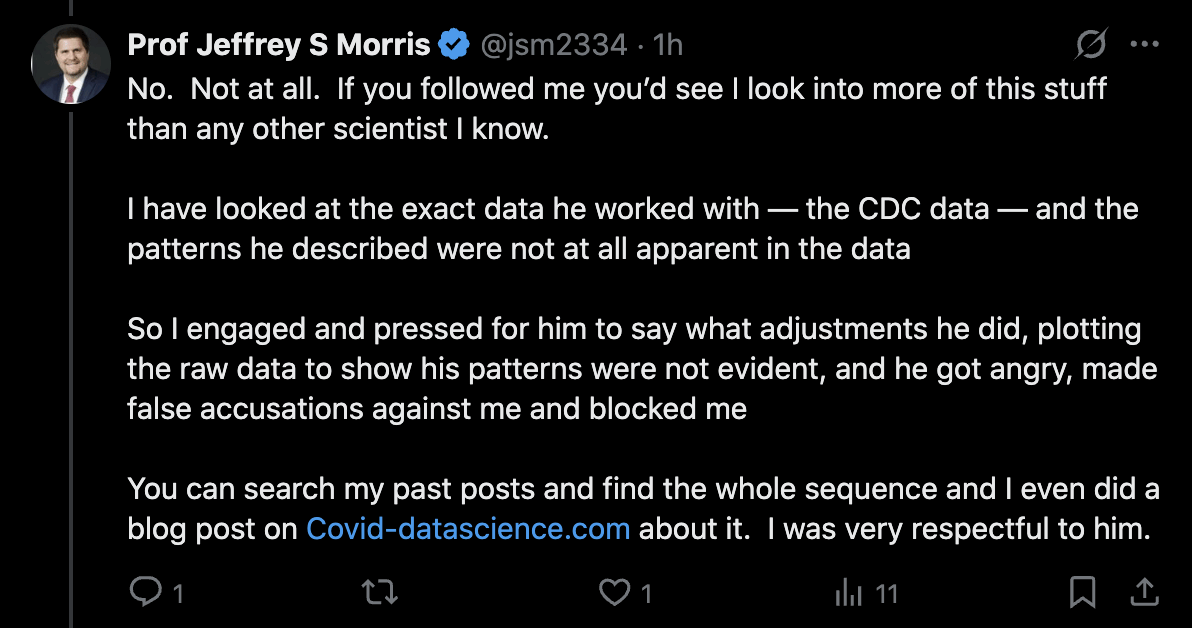
Task: Like the post with the heart
Action: pyautogui.click(x=614, y=593)
